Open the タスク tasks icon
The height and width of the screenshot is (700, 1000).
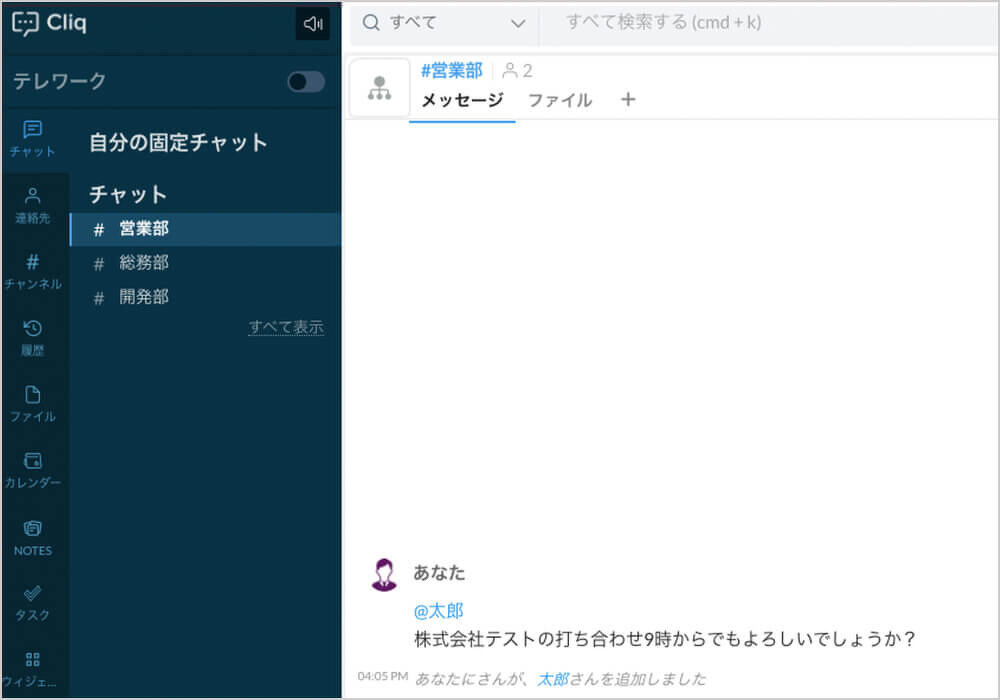point(33,602)
